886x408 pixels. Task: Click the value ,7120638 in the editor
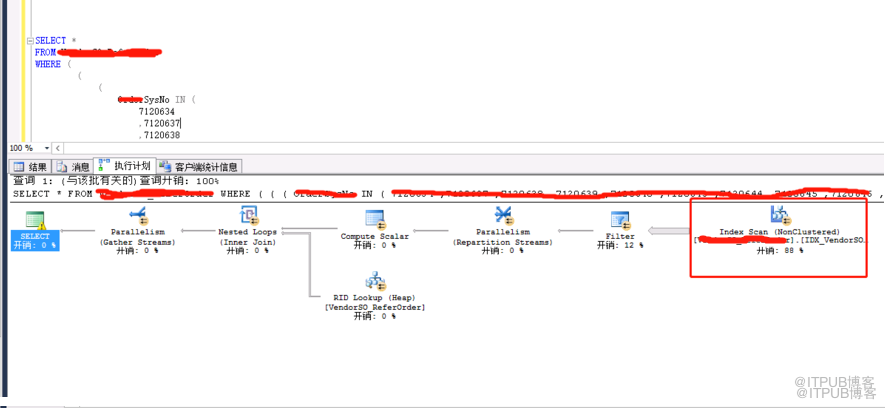159,135
